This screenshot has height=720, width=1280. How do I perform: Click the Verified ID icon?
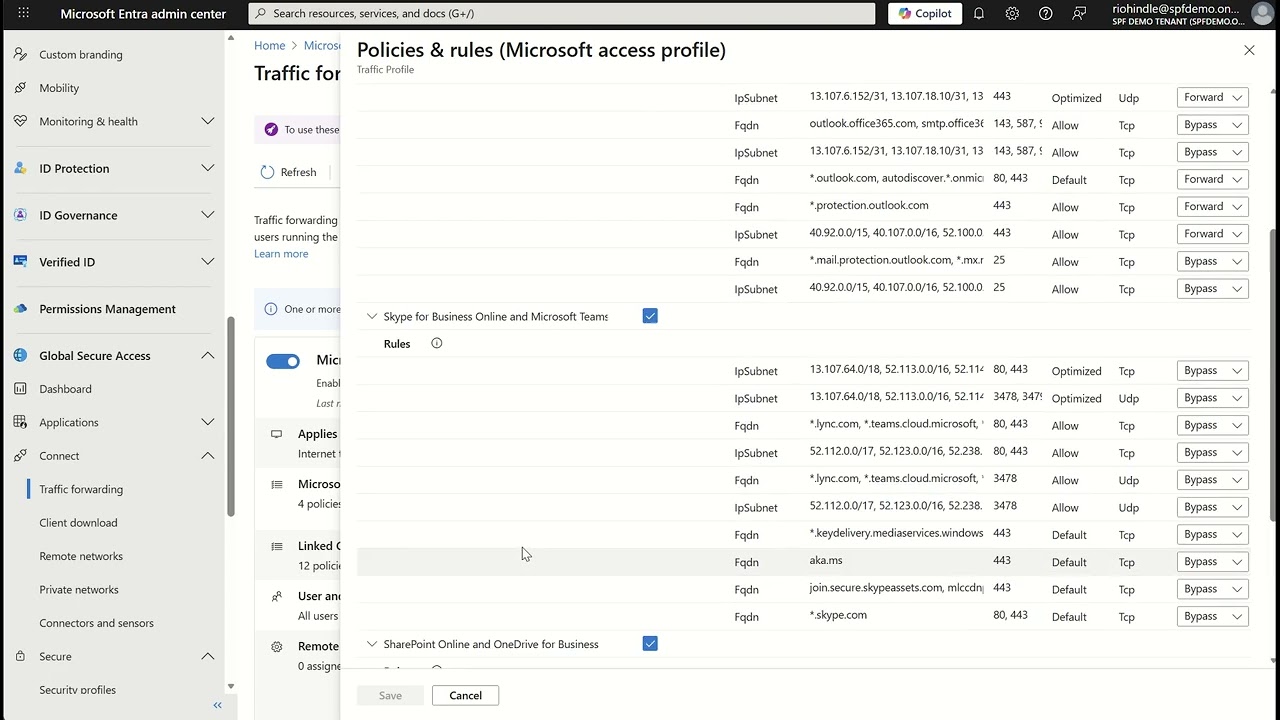(x=20, y=262)
